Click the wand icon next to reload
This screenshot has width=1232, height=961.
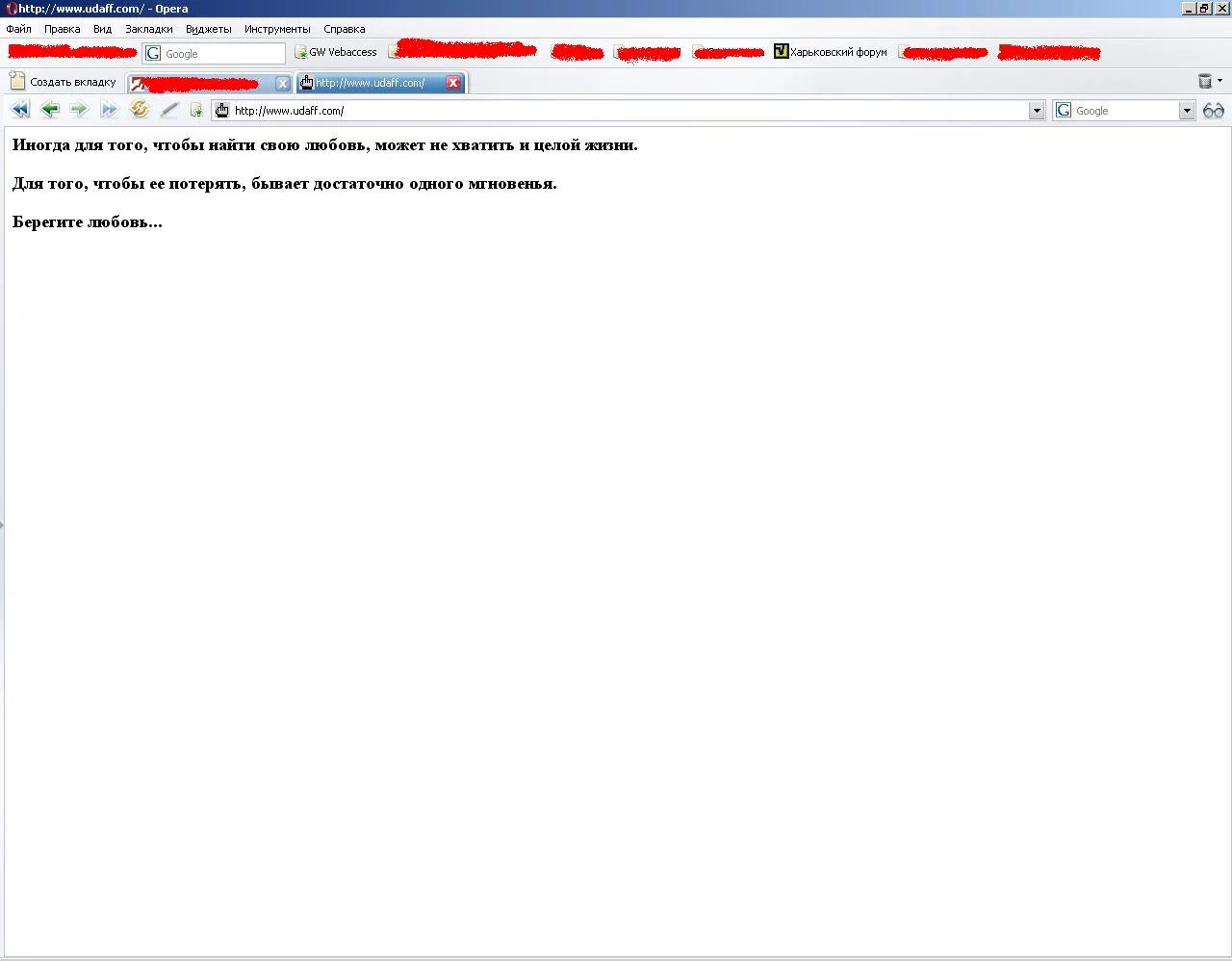tap(169, 110)
